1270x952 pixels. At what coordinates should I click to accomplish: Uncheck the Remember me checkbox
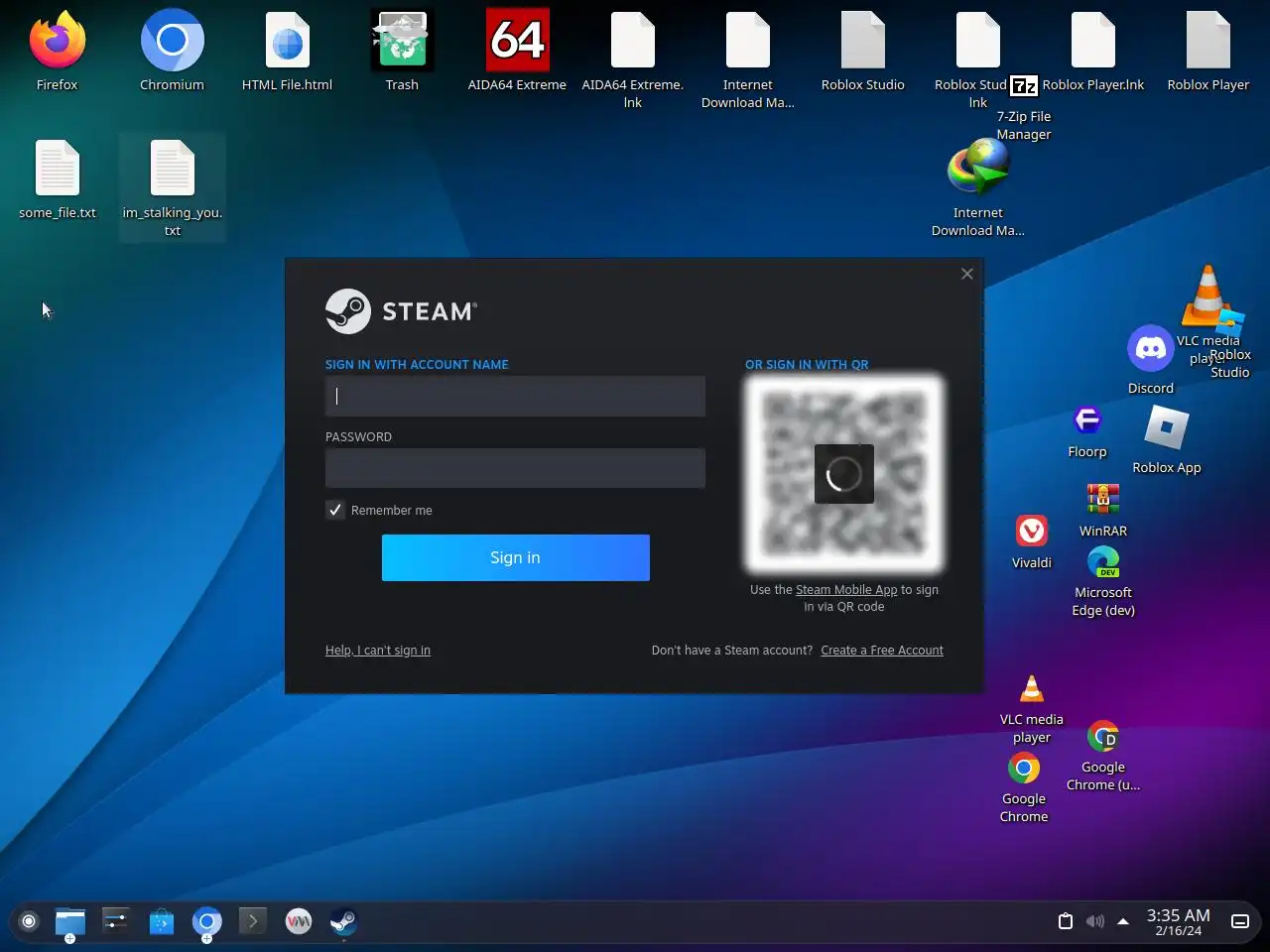(335, 510)
